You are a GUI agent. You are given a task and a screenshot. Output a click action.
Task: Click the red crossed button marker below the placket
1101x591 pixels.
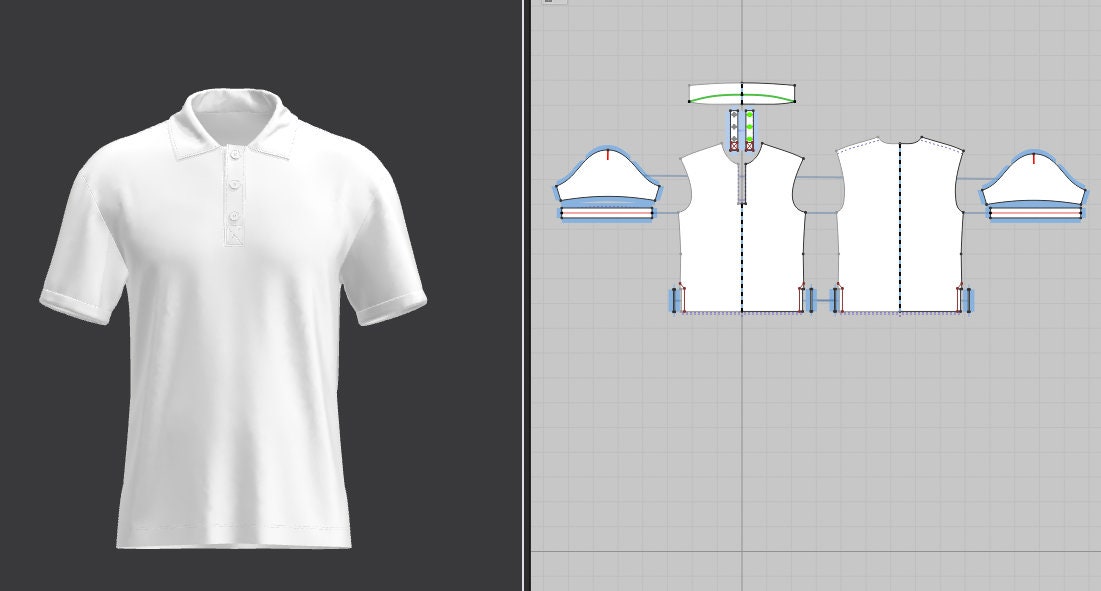750,146
